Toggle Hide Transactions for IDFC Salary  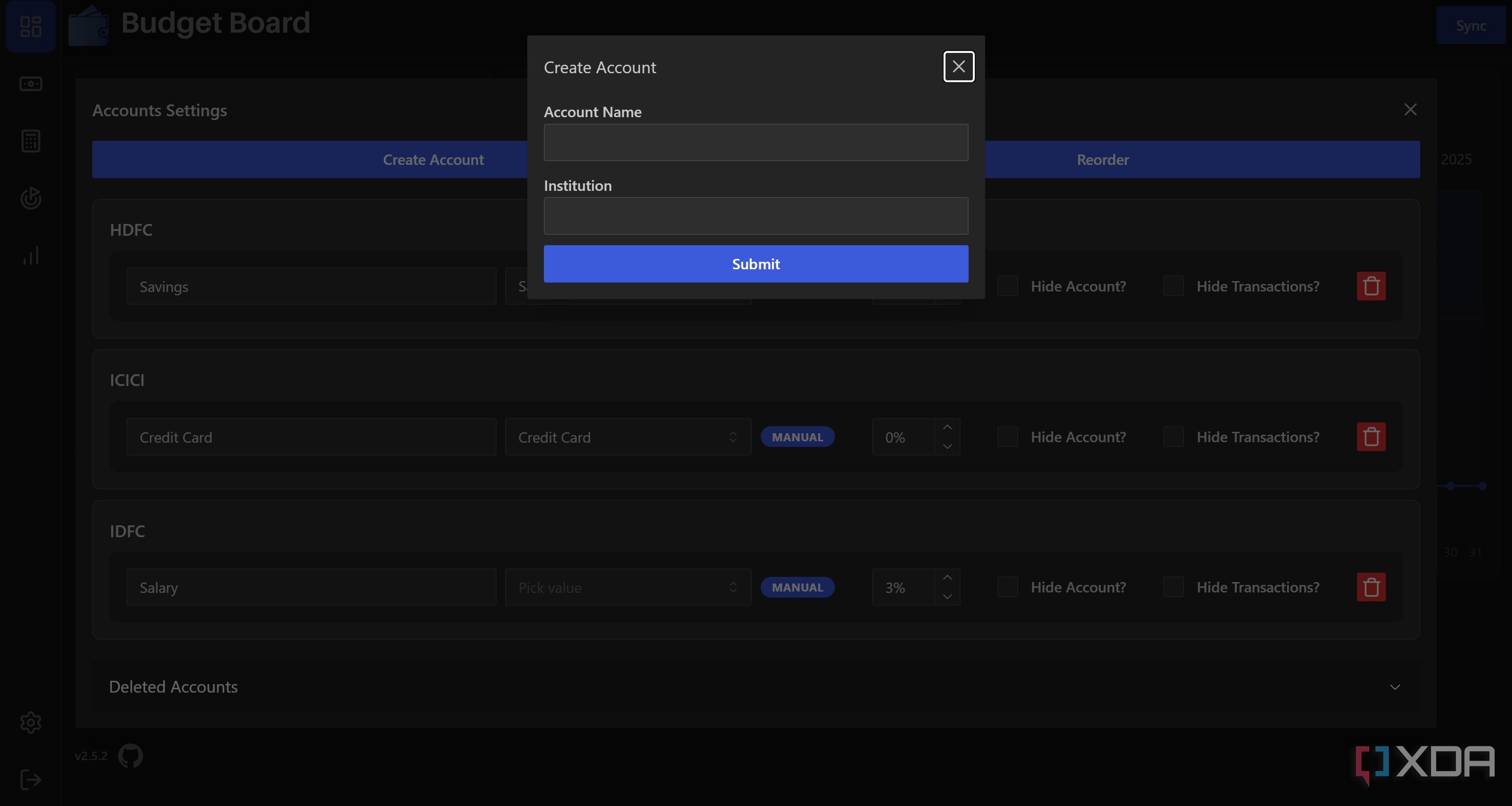pos(1173,587)
